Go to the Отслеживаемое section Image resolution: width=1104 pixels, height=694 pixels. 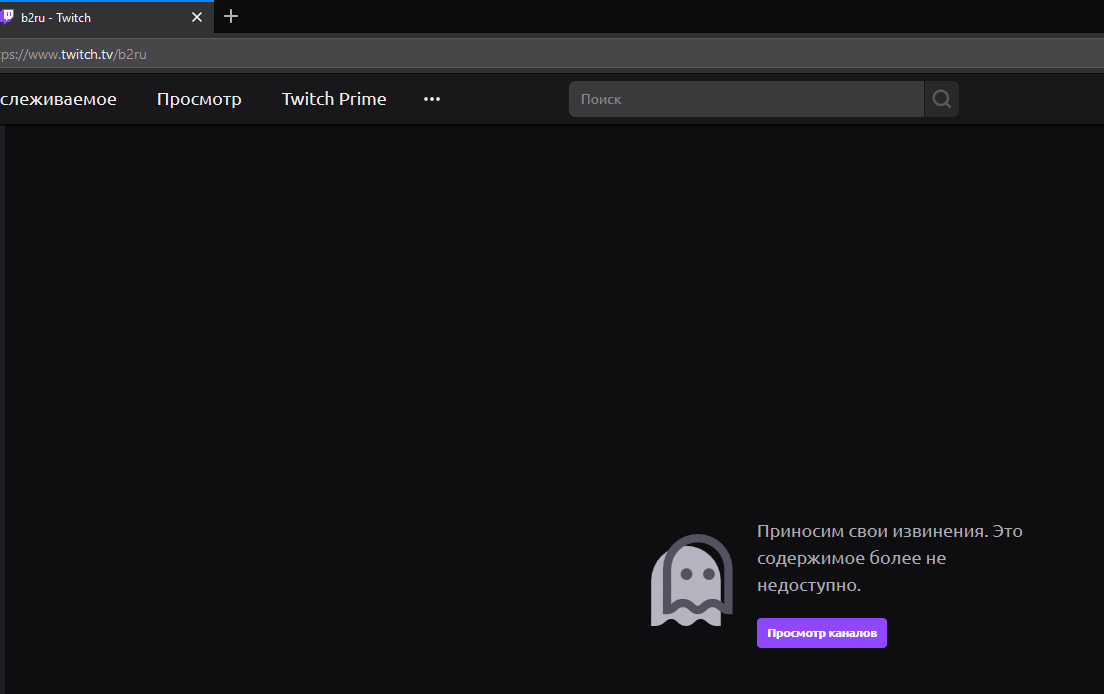point(58,99)
